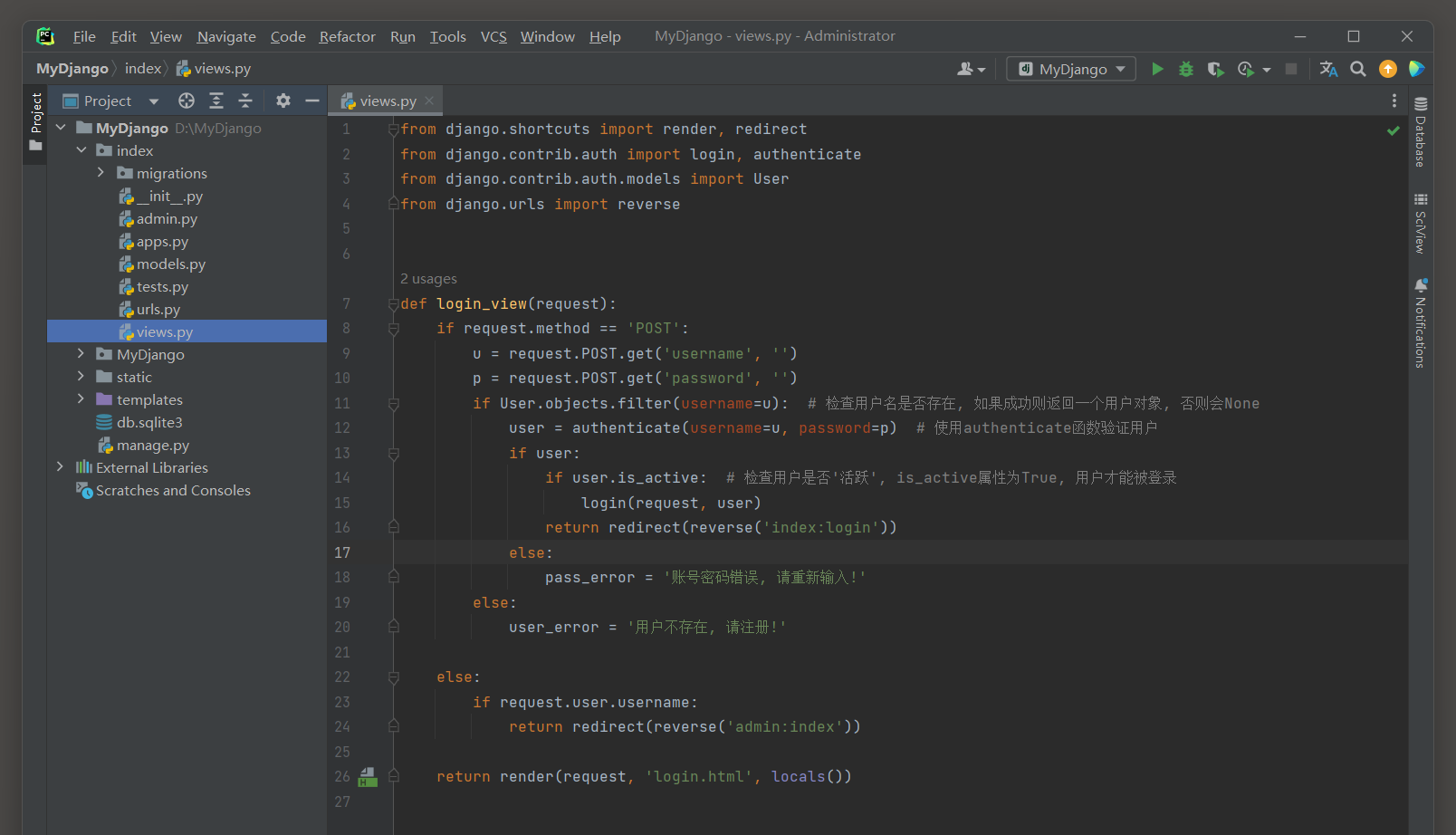Screen dimensions: 1456x835
Task: Open the Window menu
Action: [x=547, y=36]
